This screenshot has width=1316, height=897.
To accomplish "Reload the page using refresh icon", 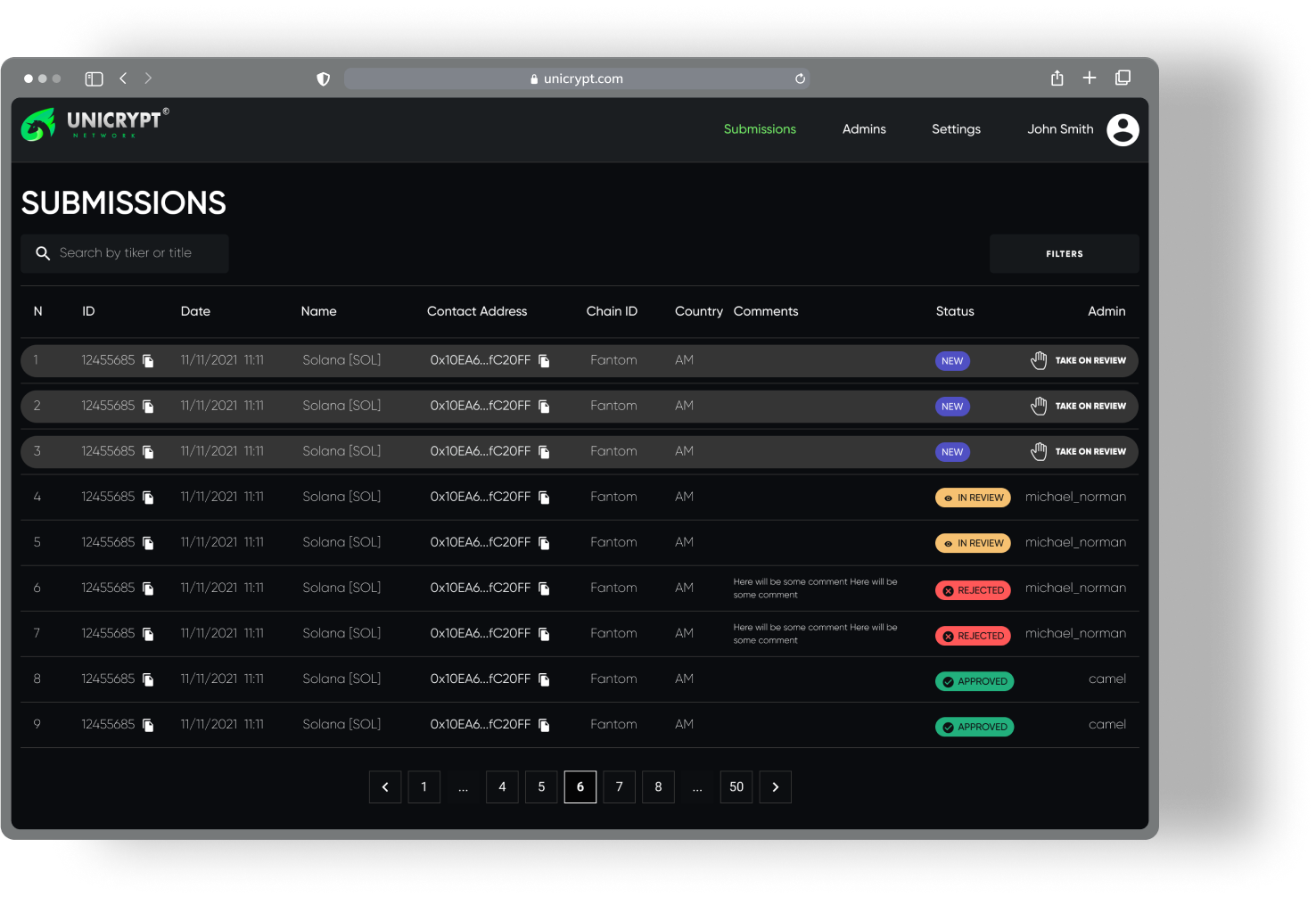I will pos(800,78).
